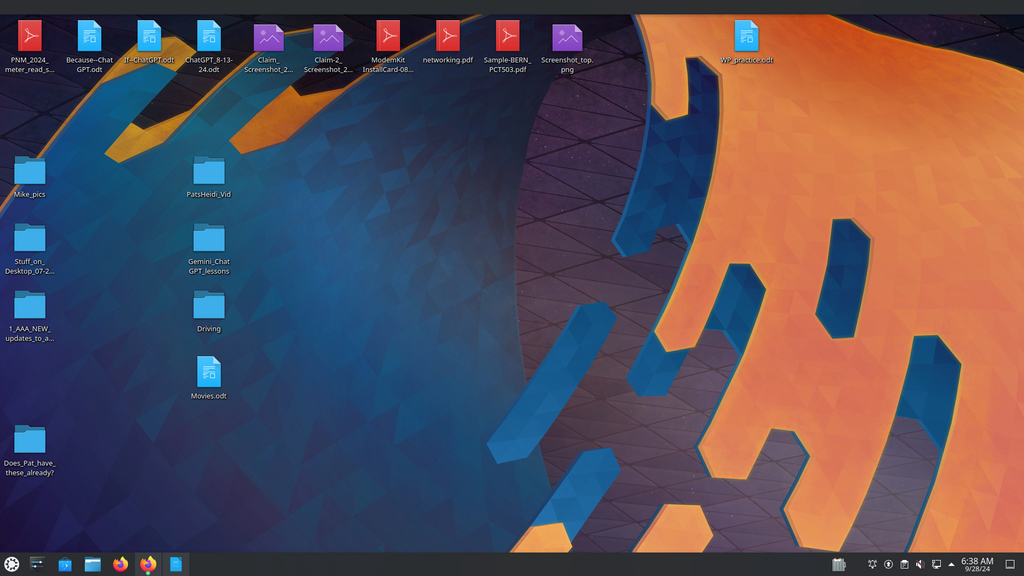The image size is (1024, 576).
Task: Open the 6:38 AM clock calendar
Action: 977,564
